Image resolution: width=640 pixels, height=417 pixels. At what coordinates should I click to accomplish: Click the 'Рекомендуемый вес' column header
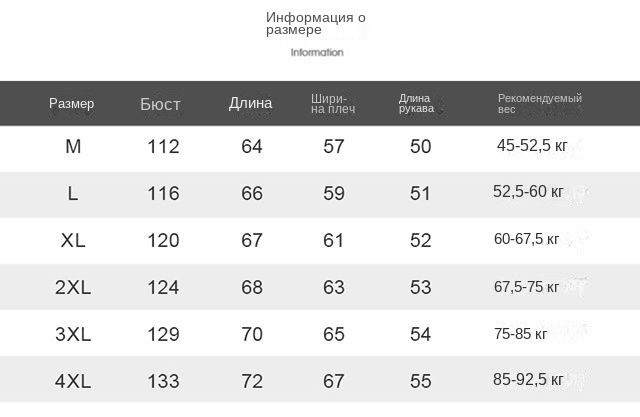click(540, 104)
